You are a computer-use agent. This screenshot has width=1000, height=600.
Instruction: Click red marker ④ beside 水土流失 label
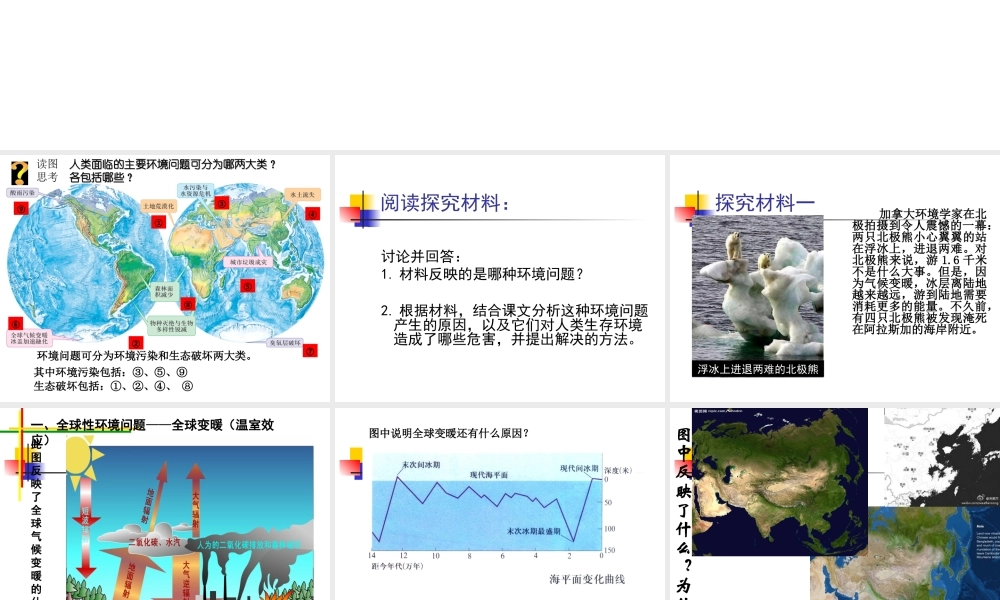tap(312, 212)
